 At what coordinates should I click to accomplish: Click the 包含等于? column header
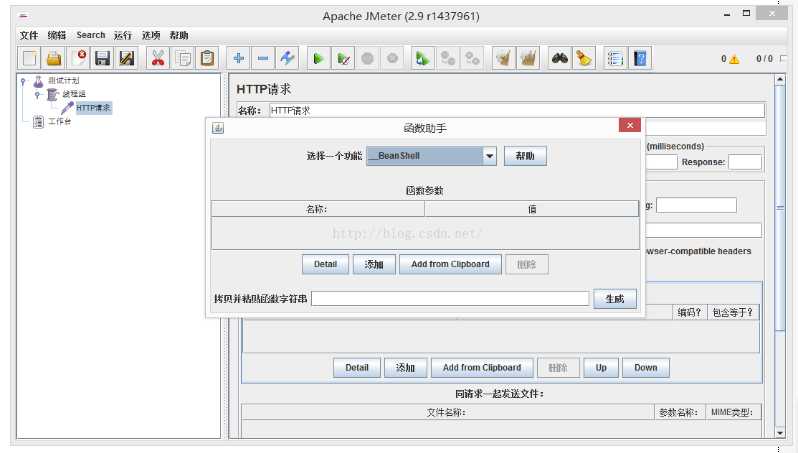tap(732, 313)
